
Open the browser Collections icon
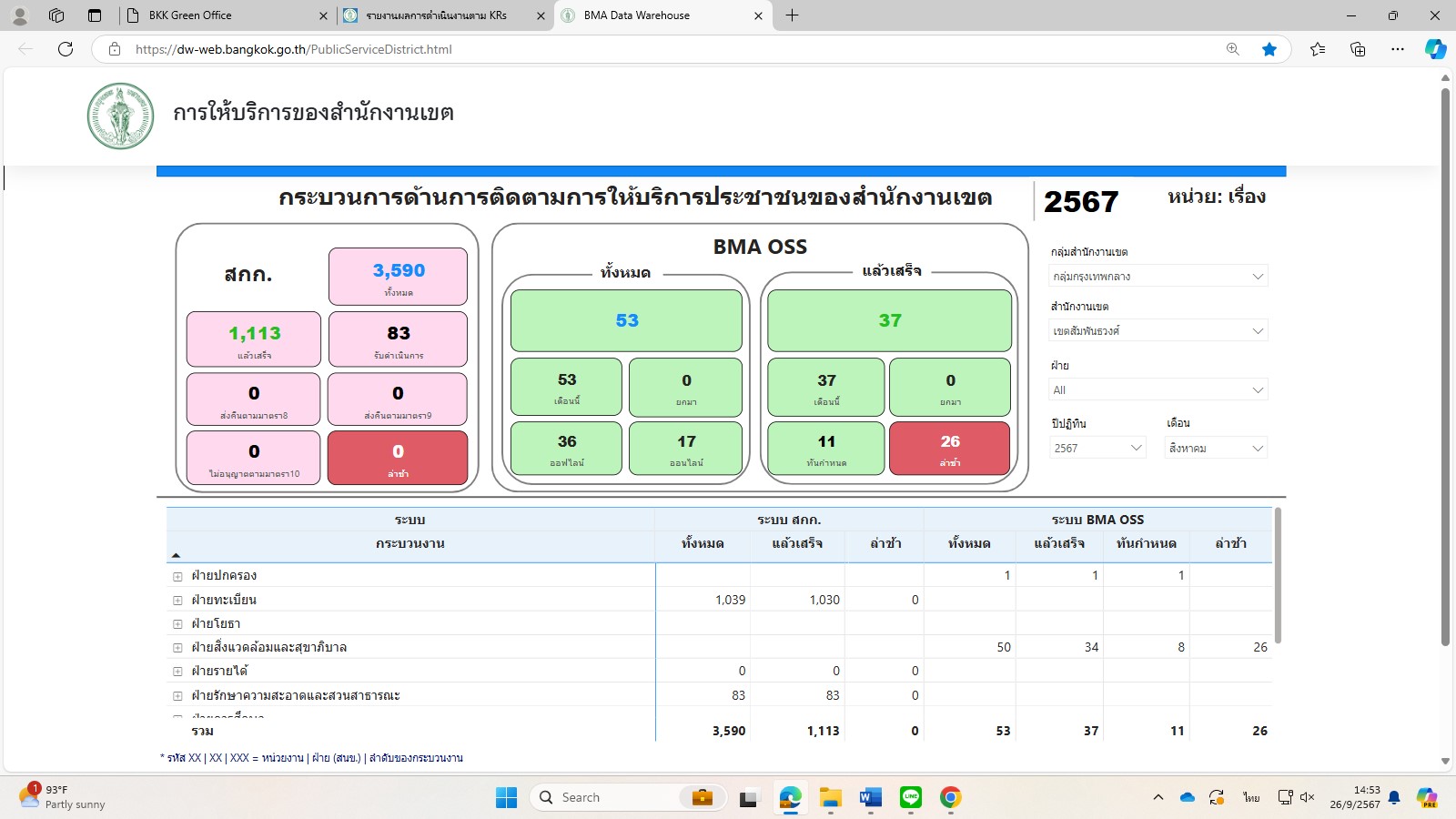point(1358,49)
